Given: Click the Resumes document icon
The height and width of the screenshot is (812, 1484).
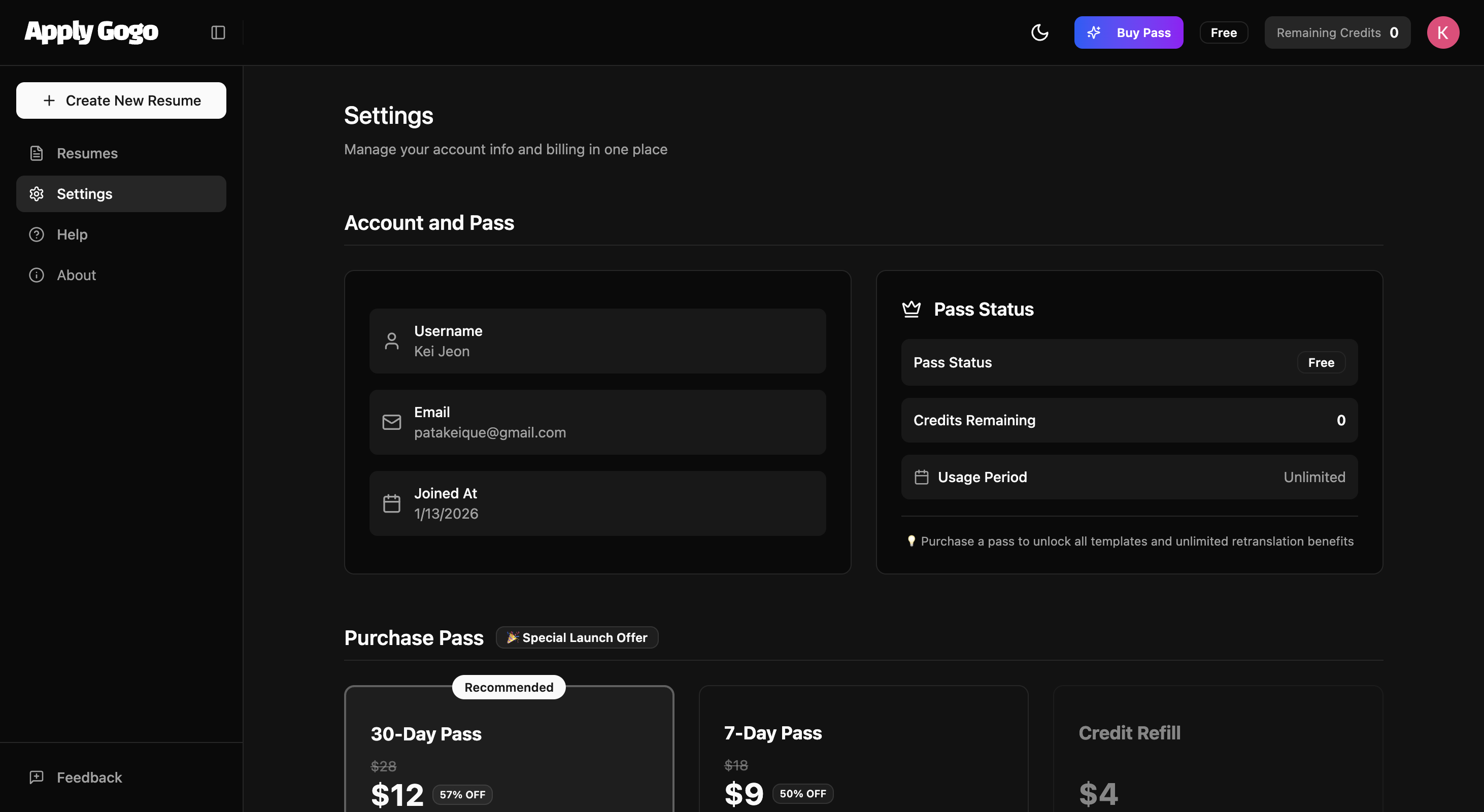Looking at the screenshot, I should [37, 153].
